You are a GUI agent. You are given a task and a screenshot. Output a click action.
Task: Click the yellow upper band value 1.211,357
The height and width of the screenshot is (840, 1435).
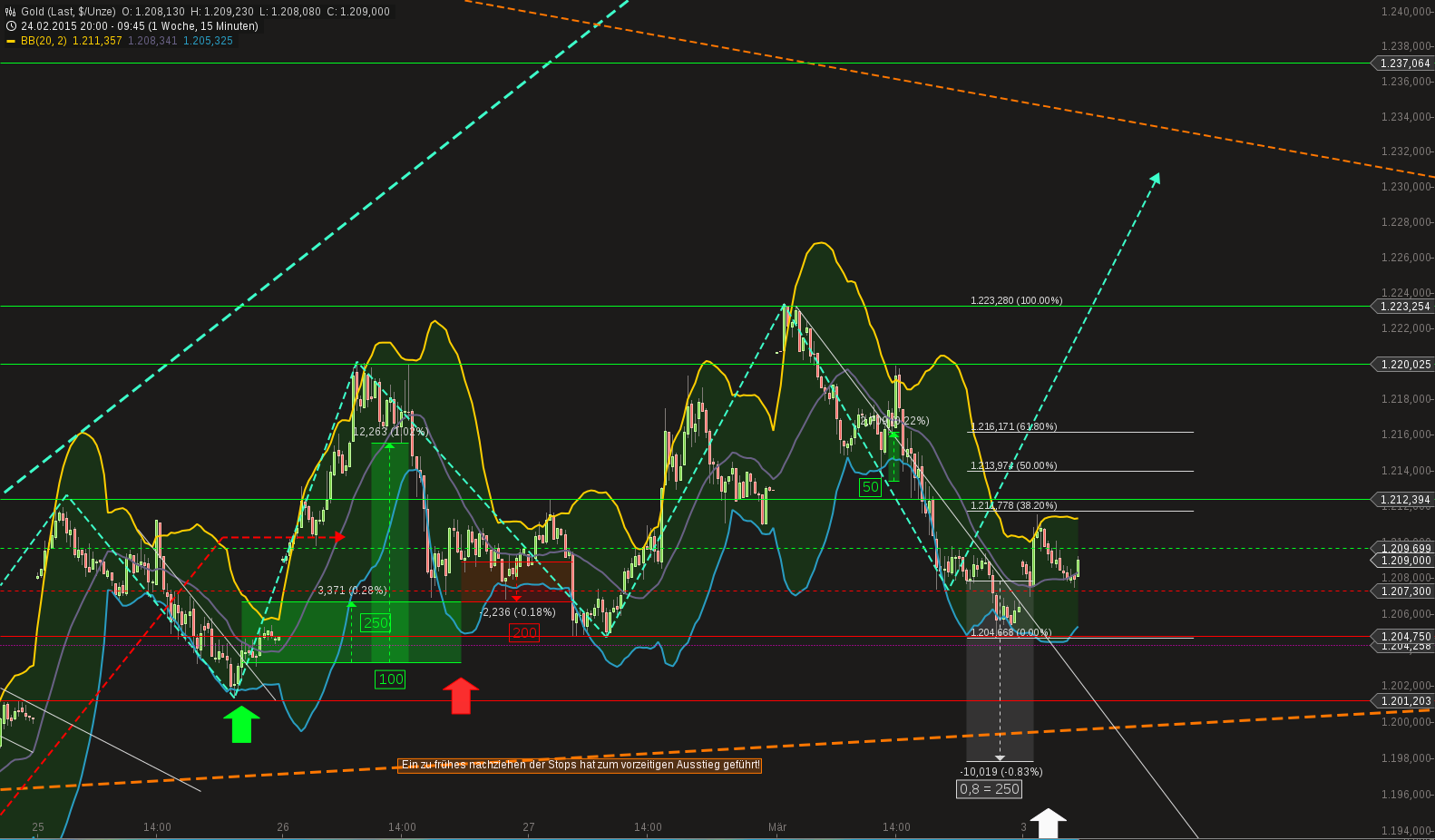tap(97, 41)
